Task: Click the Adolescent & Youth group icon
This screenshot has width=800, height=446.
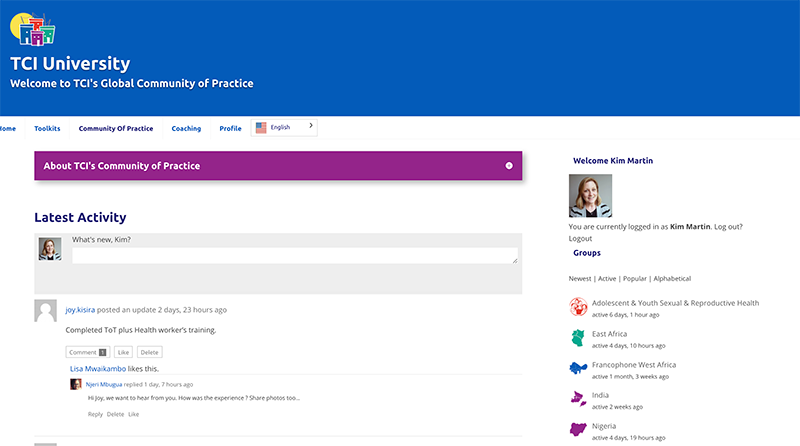Action: click(578, 307)
